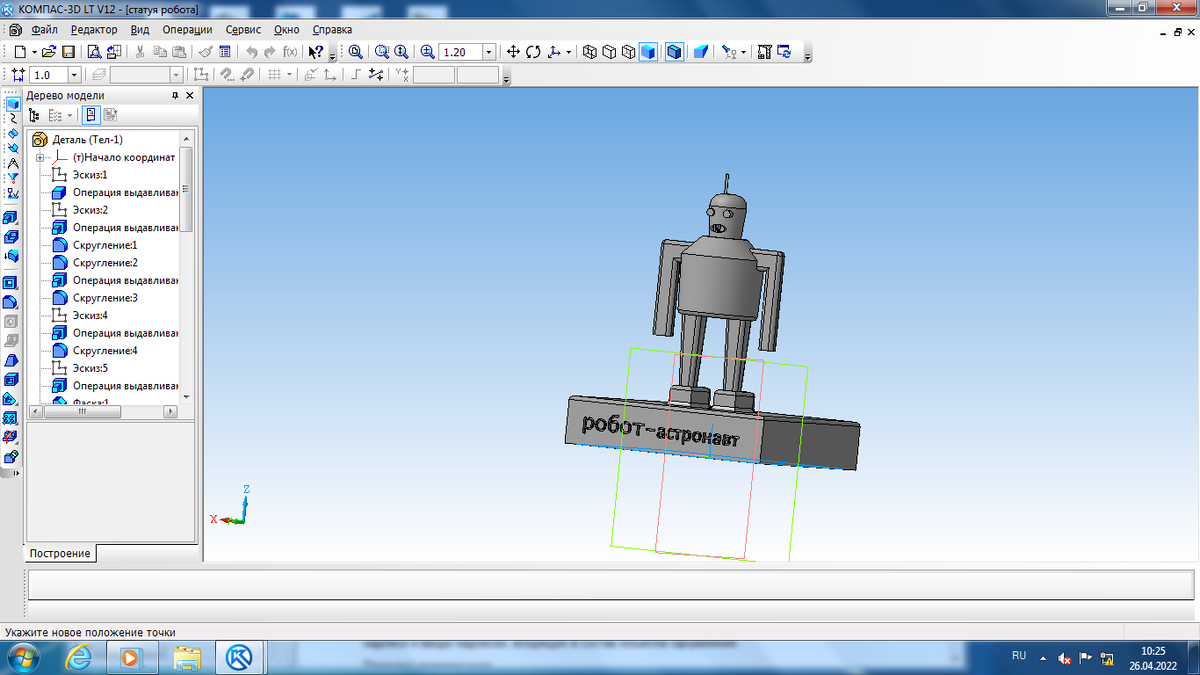Select the Pan view tool
Viewport: 1200px width, 675px height.
click(513, 52)
